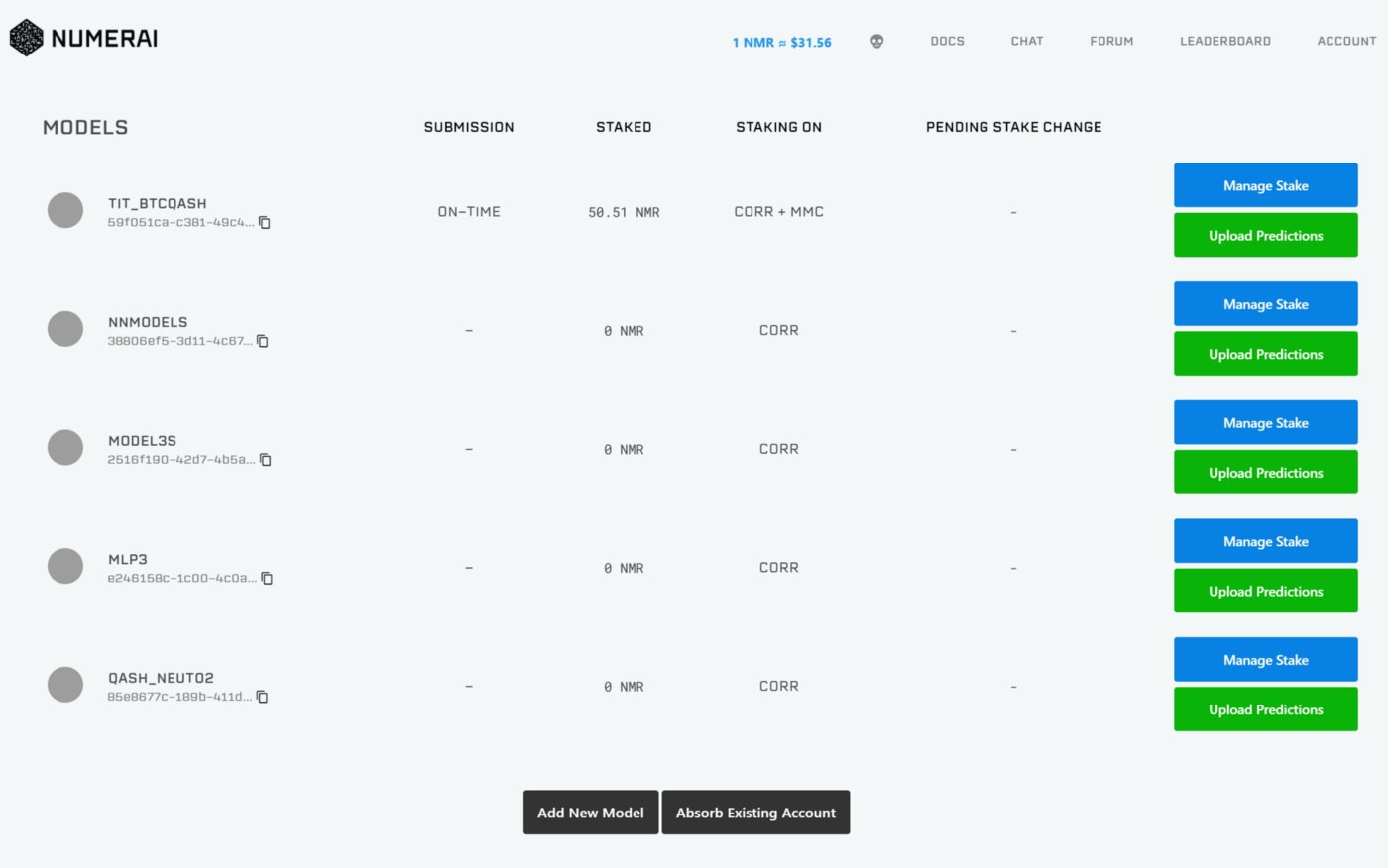Go to the Leaderboard
Image resolution: width=1388 pixels, height=868 pixels.
click(x=1224, y=42)
